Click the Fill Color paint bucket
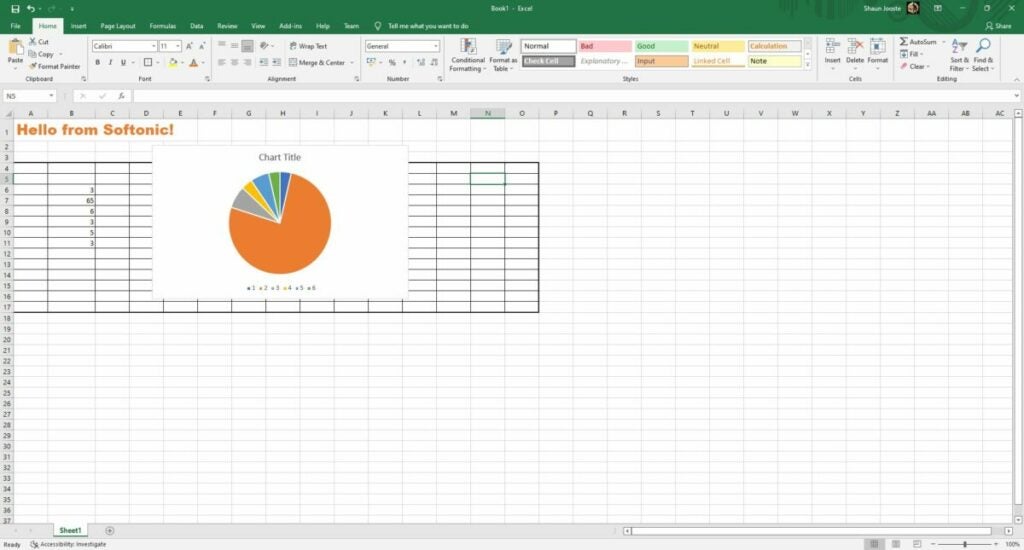This screenshot has width=1024, height=550. 173,63
